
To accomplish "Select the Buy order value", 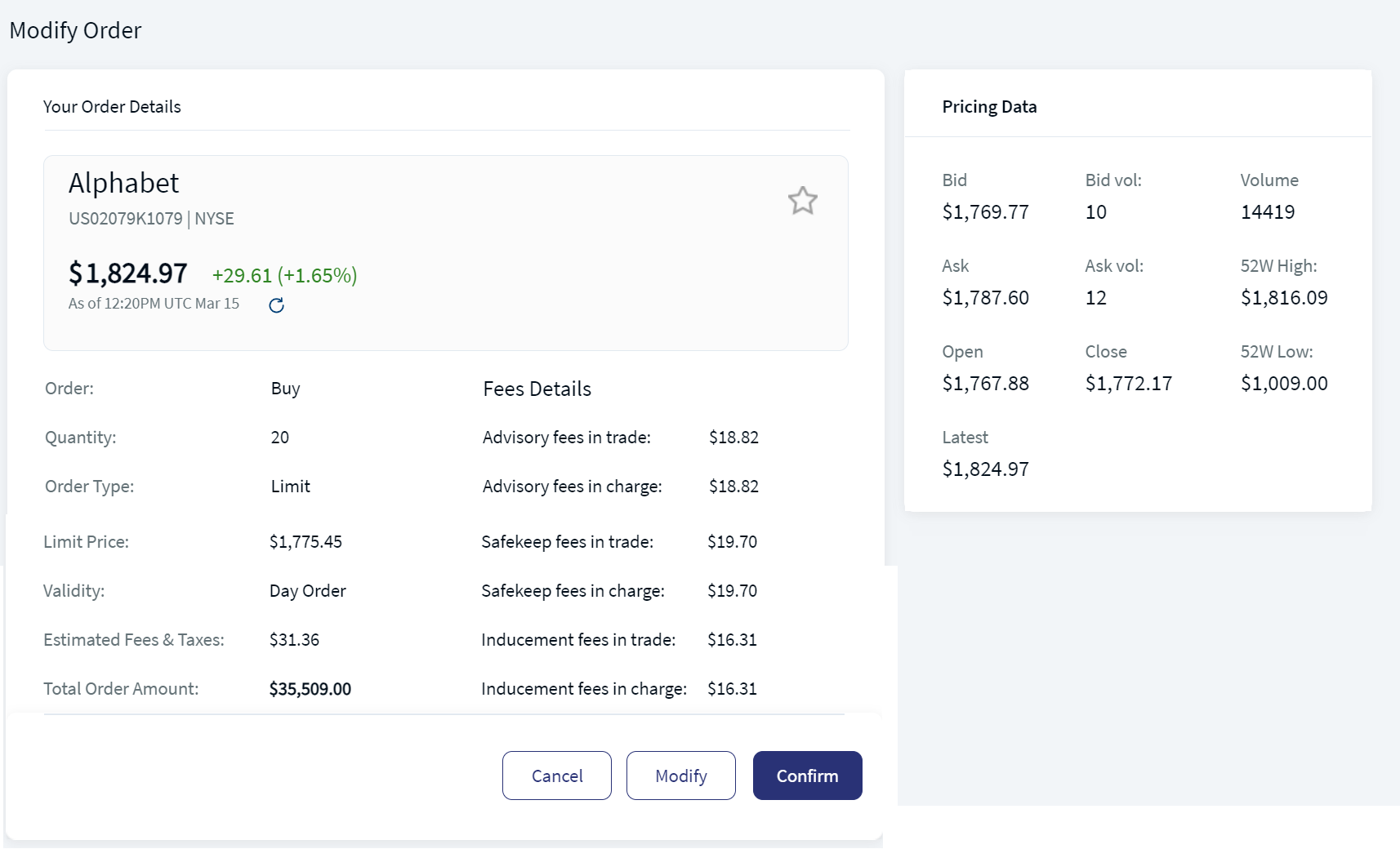I will coord(286,389).
